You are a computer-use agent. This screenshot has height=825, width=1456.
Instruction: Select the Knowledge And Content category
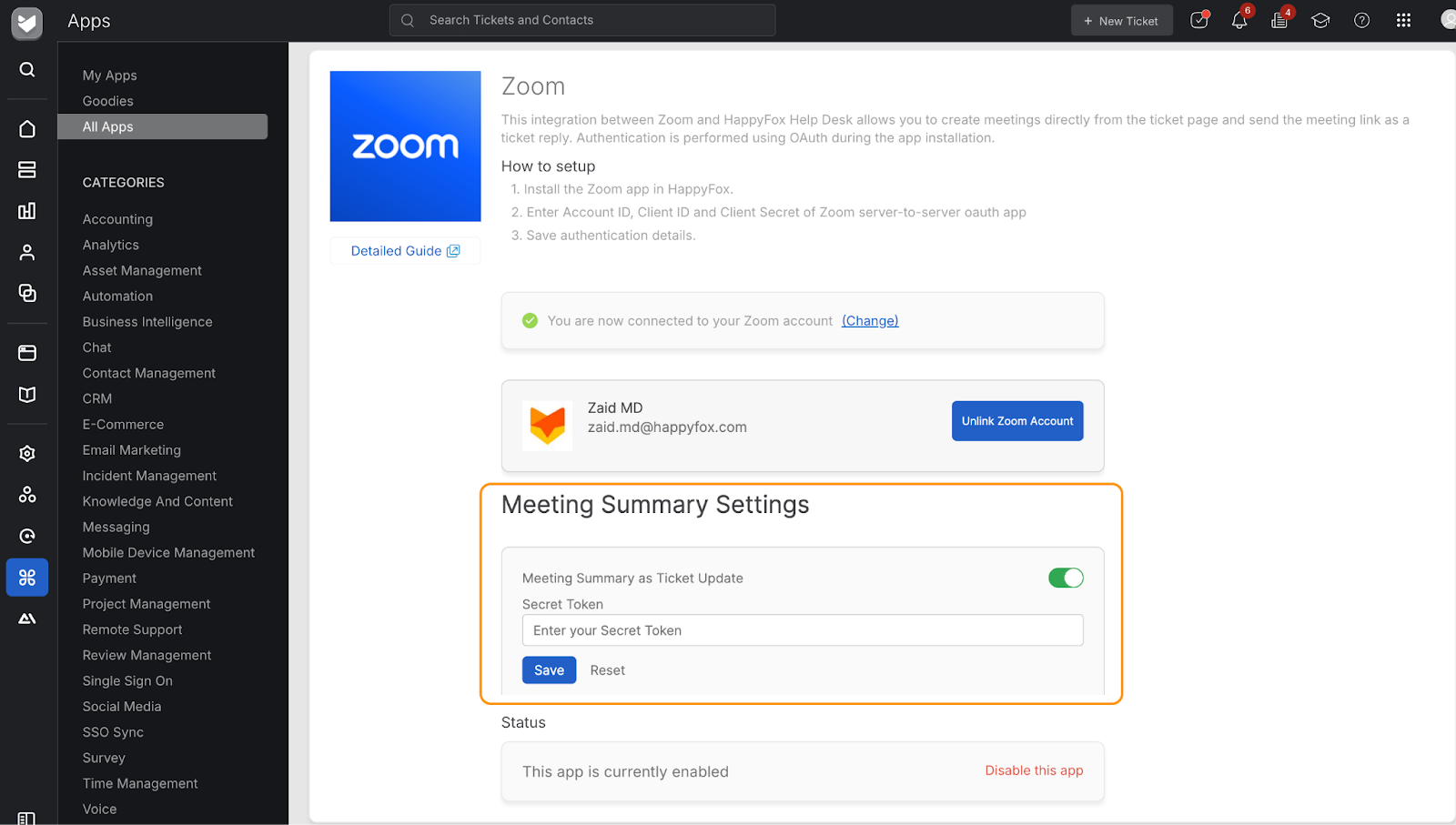click(157, 501)
